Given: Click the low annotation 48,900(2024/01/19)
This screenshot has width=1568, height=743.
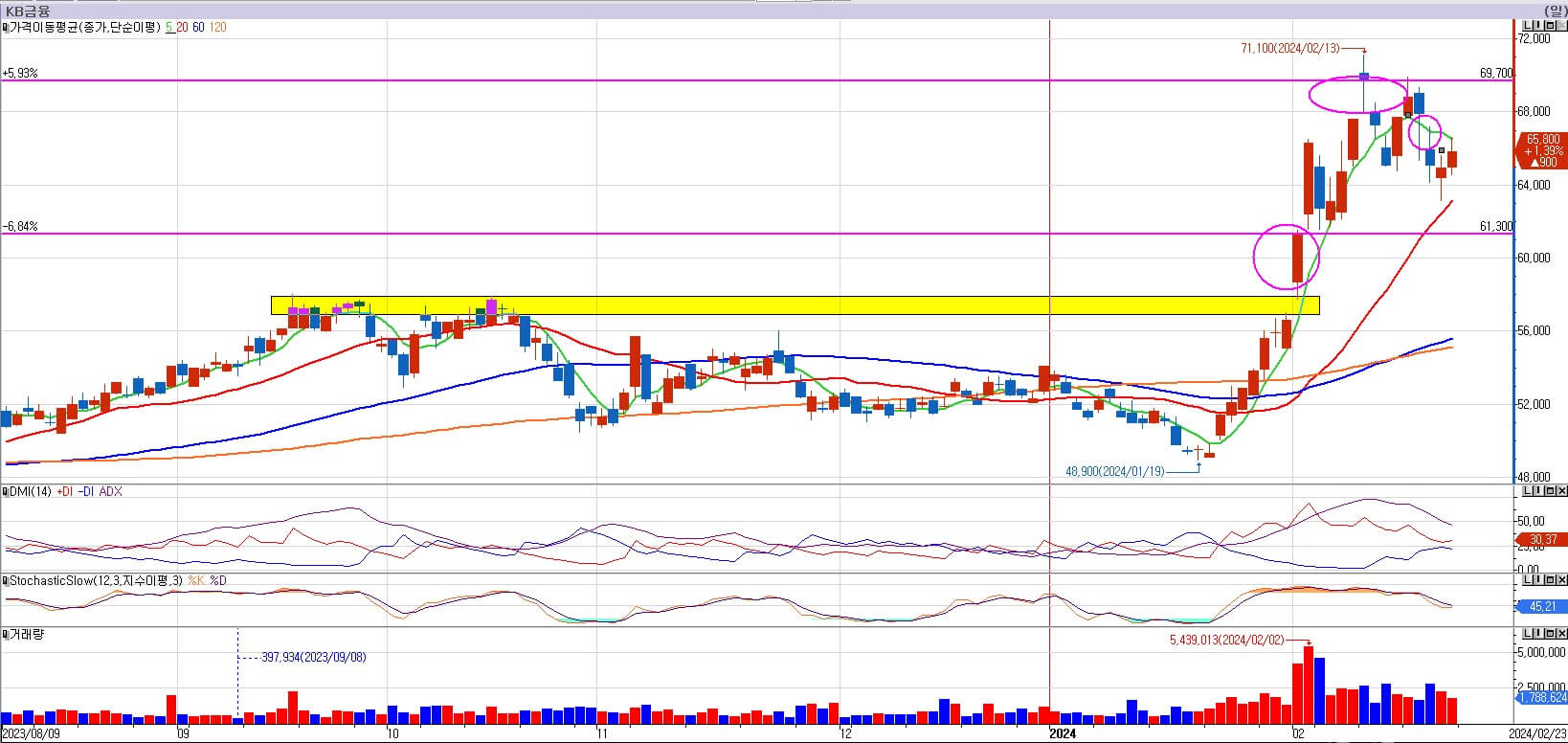Looking at the screenshot, I should pos(1115,471).
